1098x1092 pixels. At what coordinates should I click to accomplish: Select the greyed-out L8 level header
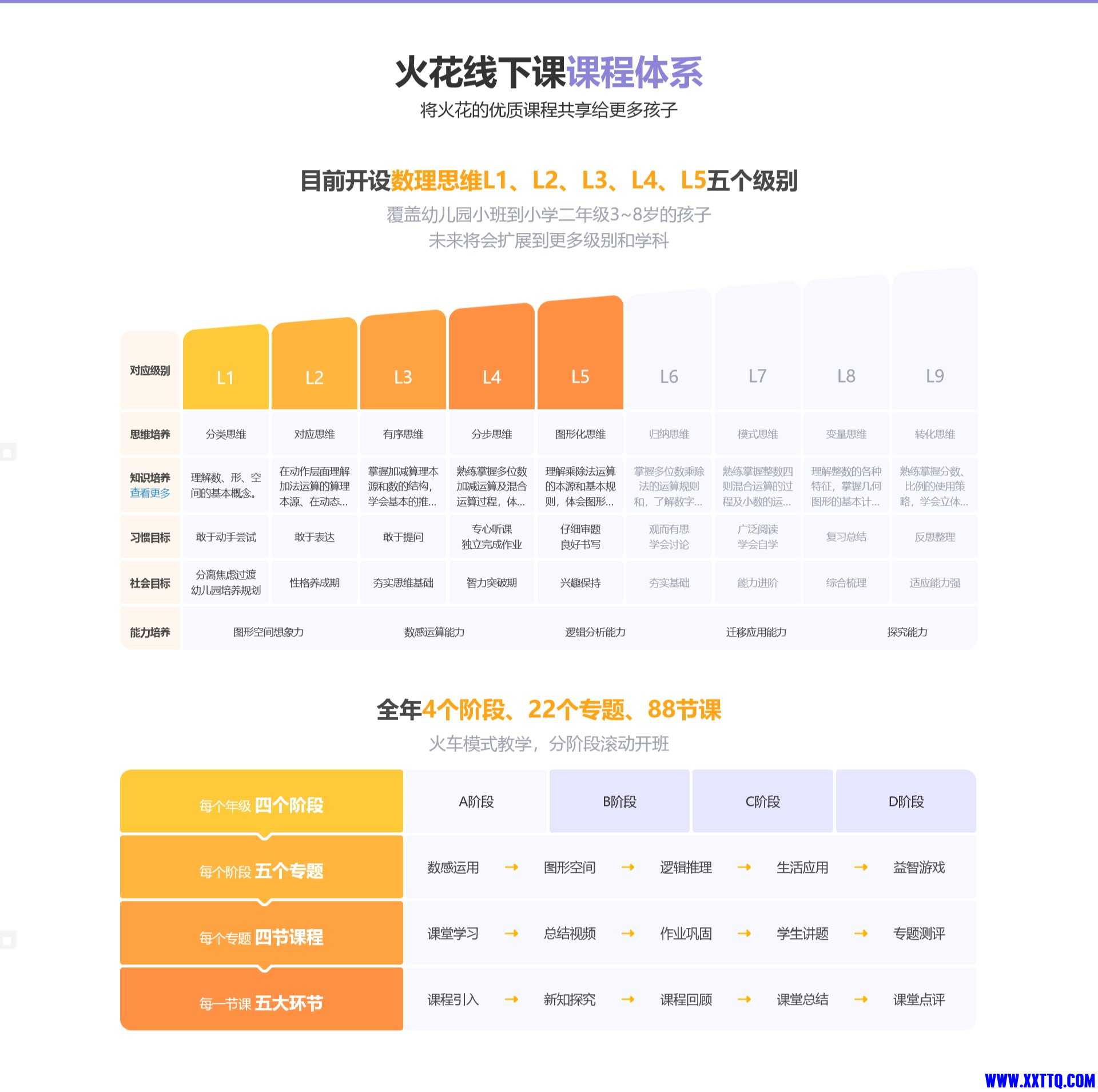[846, 342]
